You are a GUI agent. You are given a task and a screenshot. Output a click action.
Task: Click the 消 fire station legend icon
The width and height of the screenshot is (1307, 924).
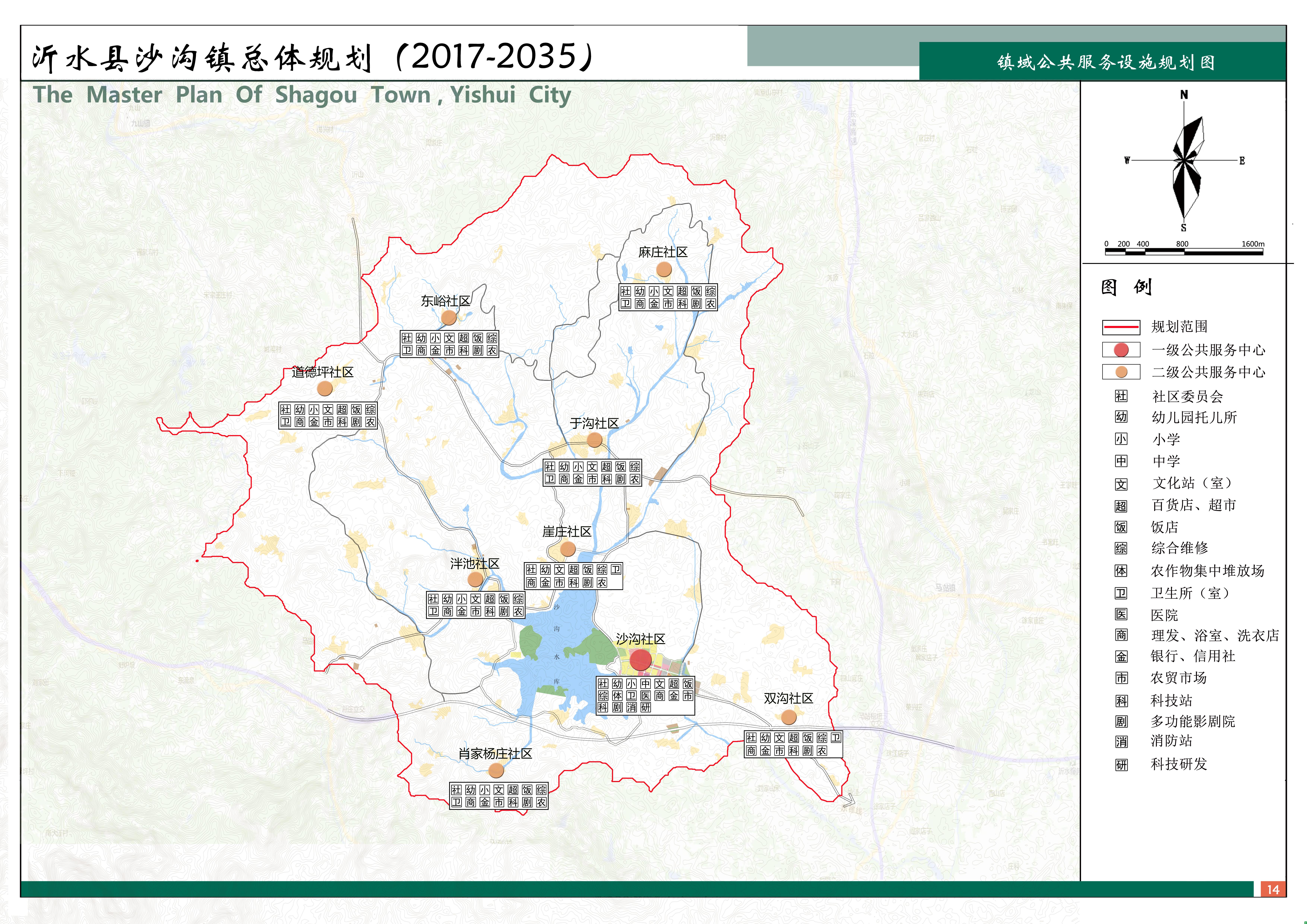pos(1121,742)
